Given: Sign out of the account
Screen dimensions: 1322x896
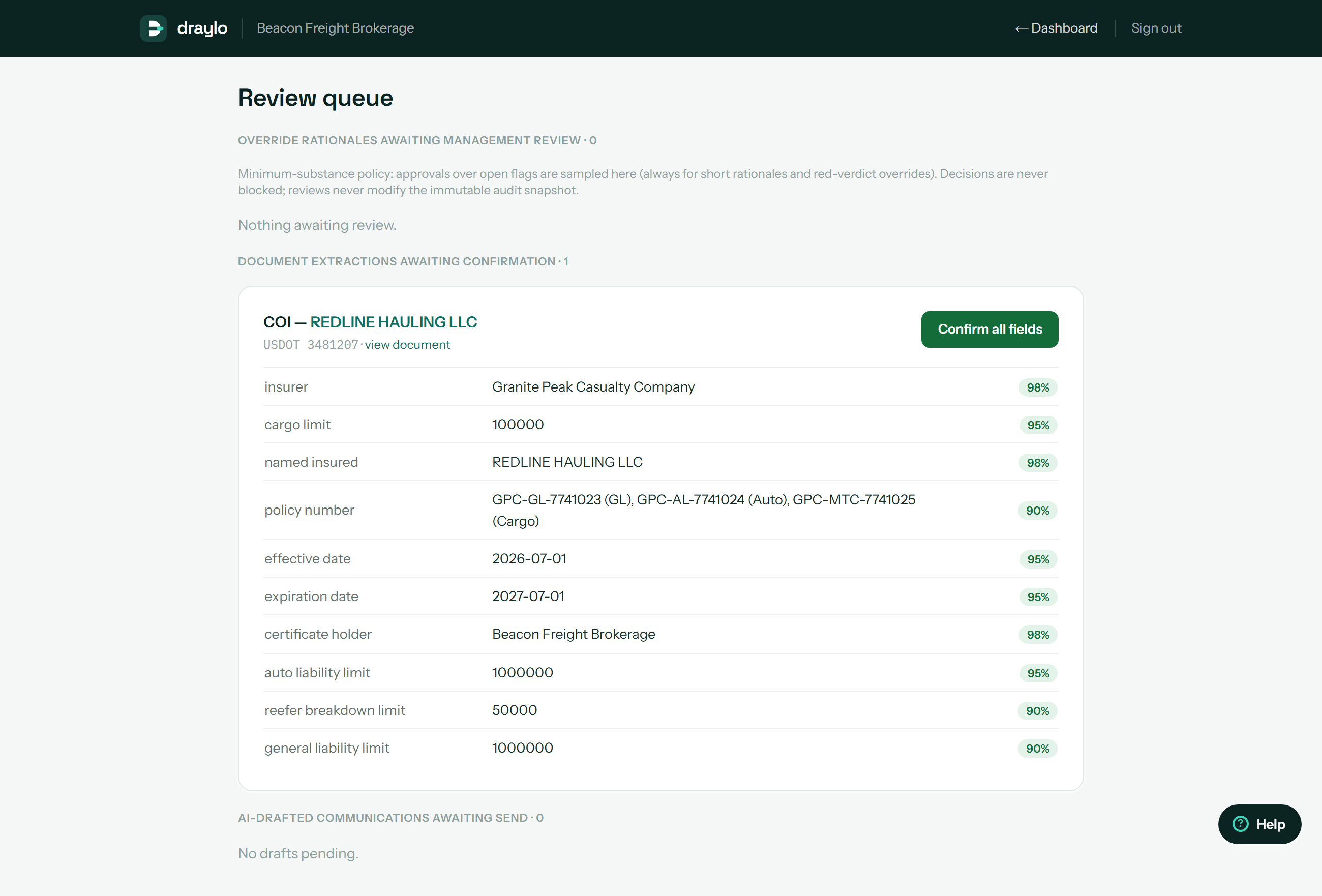Looking at the screenshot, I should pyautogui.click(x=1156, y=28).
